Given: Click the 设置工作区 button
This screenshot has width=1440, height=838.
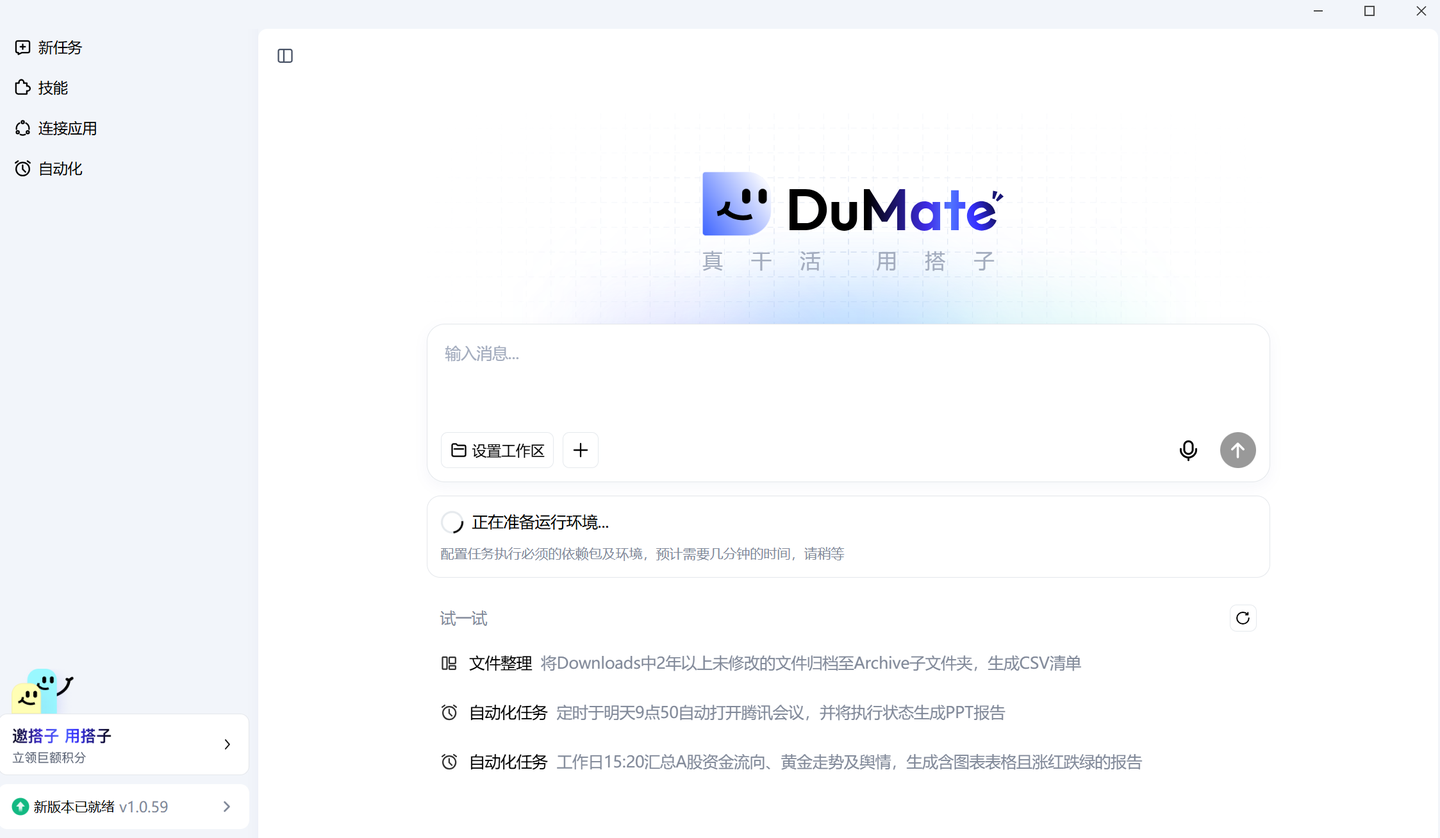Looking at the screenshot, I should tap(497, 450).
